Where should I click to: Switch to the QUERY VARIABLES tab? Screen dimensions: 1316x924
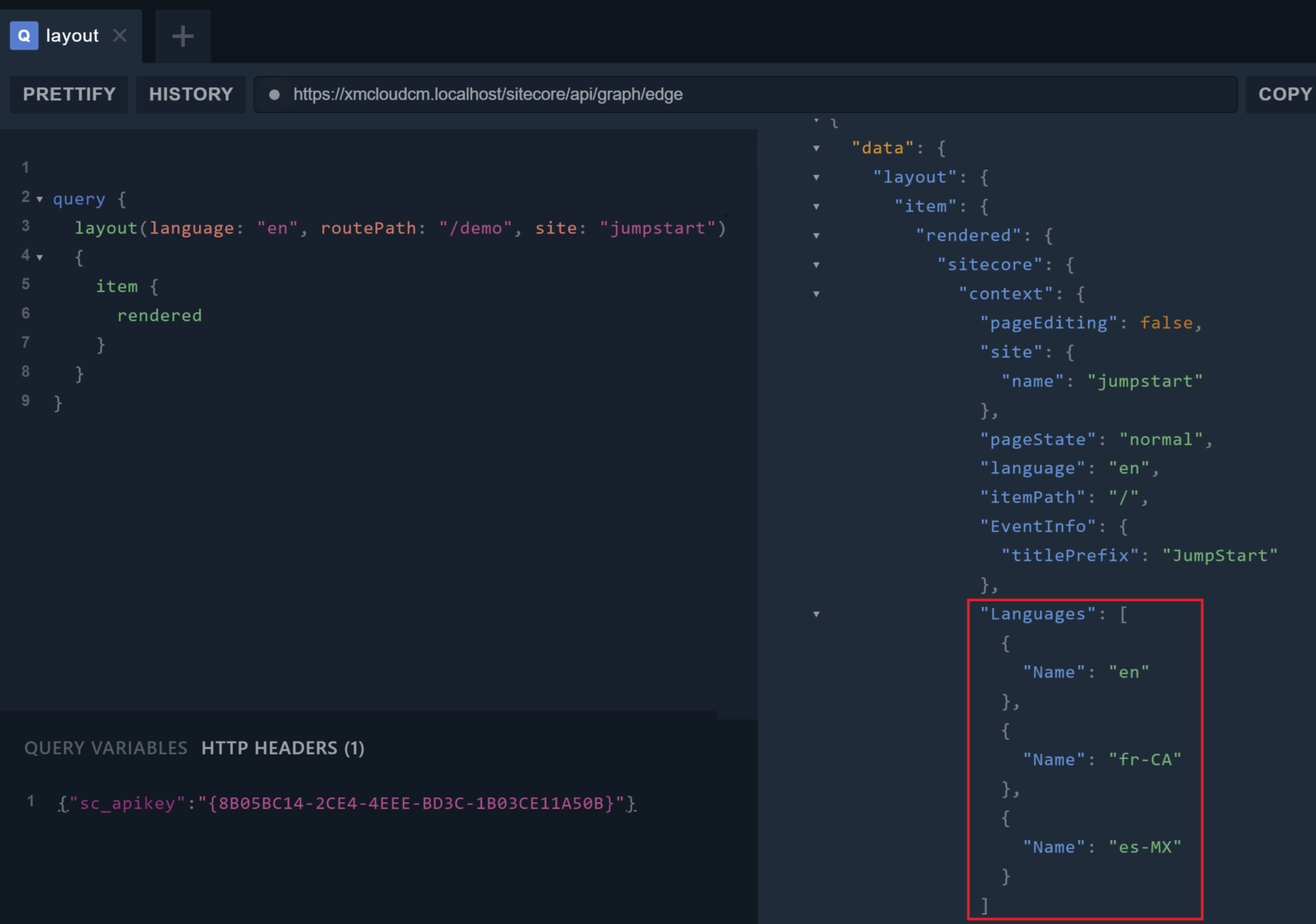click(x=105, y=748)
